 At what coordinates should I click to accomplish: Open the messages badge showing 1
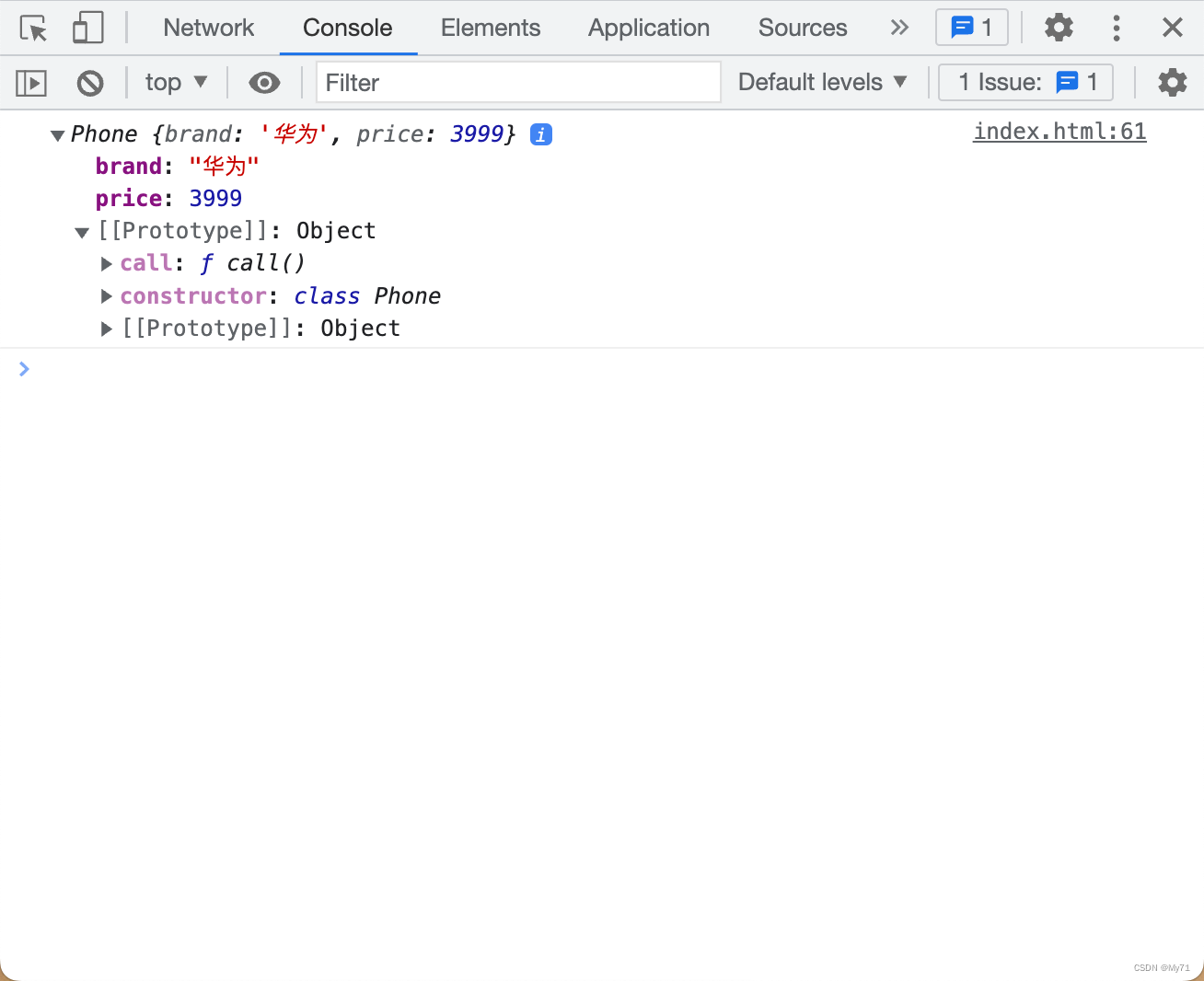pos(971,28)
